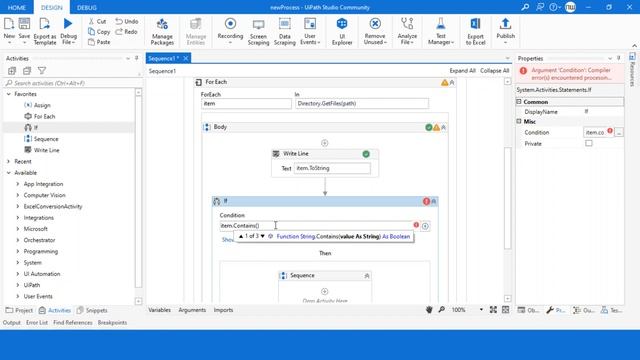Launch UI Explorer
This screenshot has width=640, height=360.
tap(342, 31)
